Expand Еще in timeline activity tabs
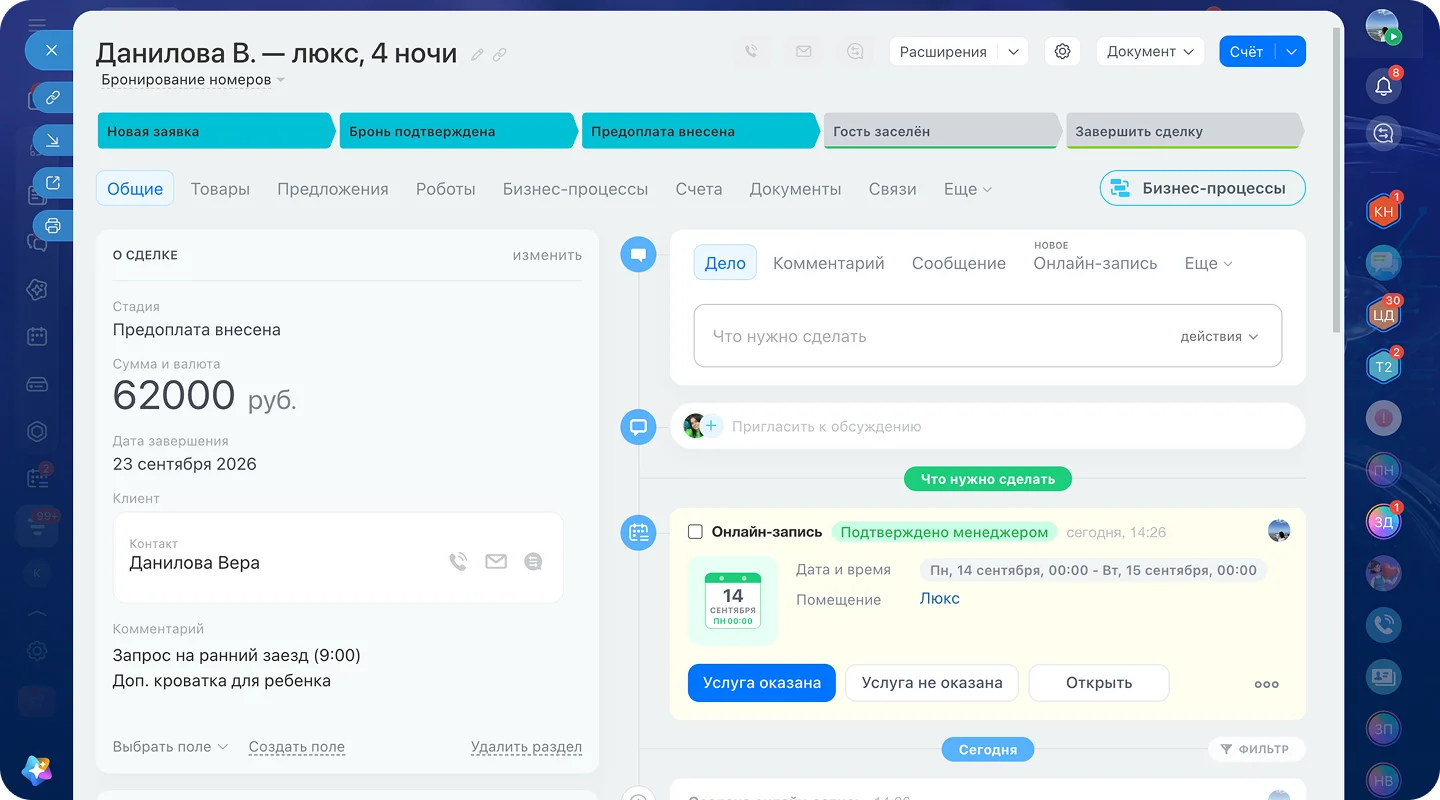Viewport: 1440px width, 800px height. pyautogui.click(x=1208, y=263)
